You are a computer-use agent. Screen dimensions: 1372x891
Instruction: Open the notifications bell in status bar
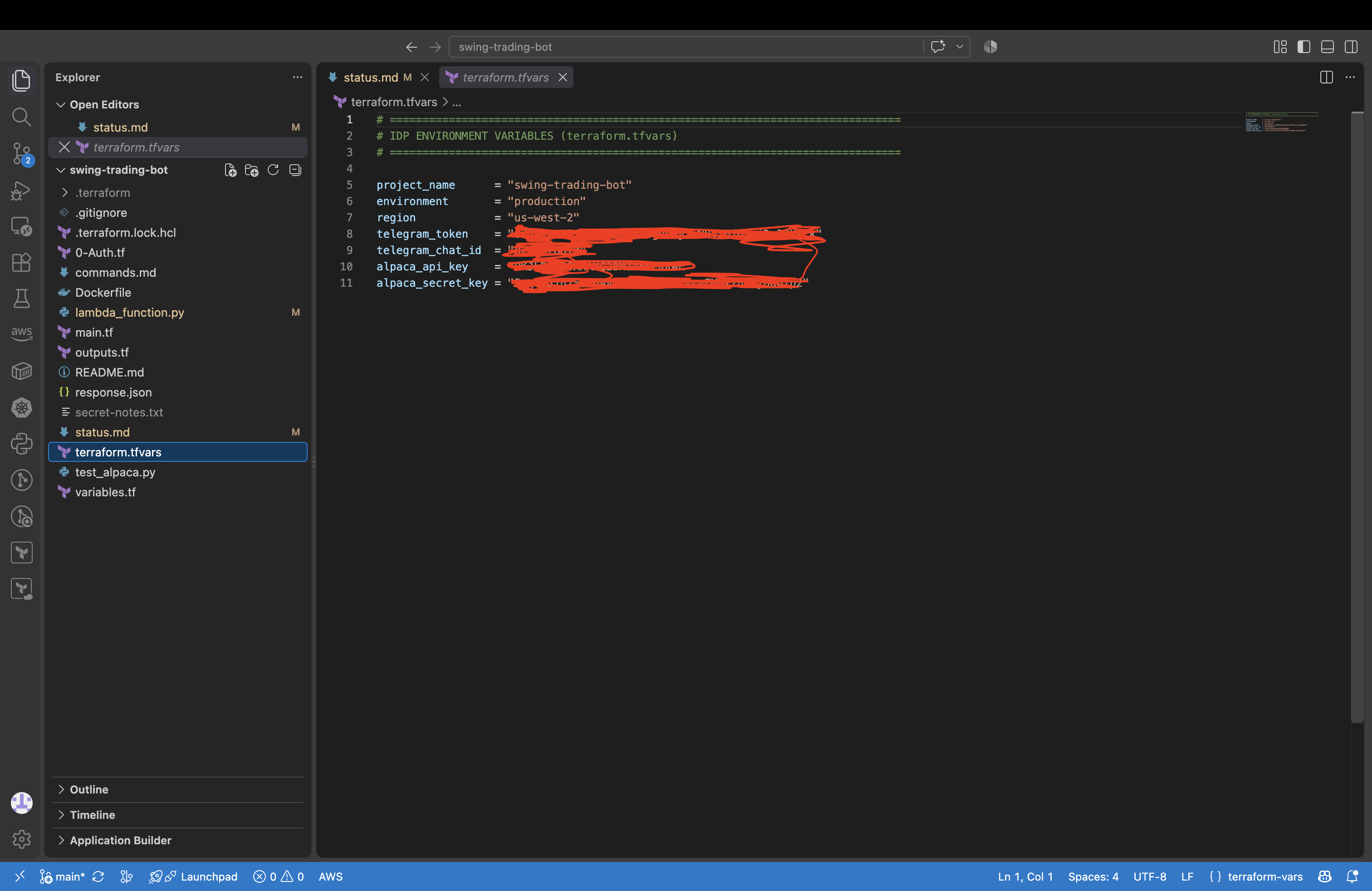coord(1351,876)
